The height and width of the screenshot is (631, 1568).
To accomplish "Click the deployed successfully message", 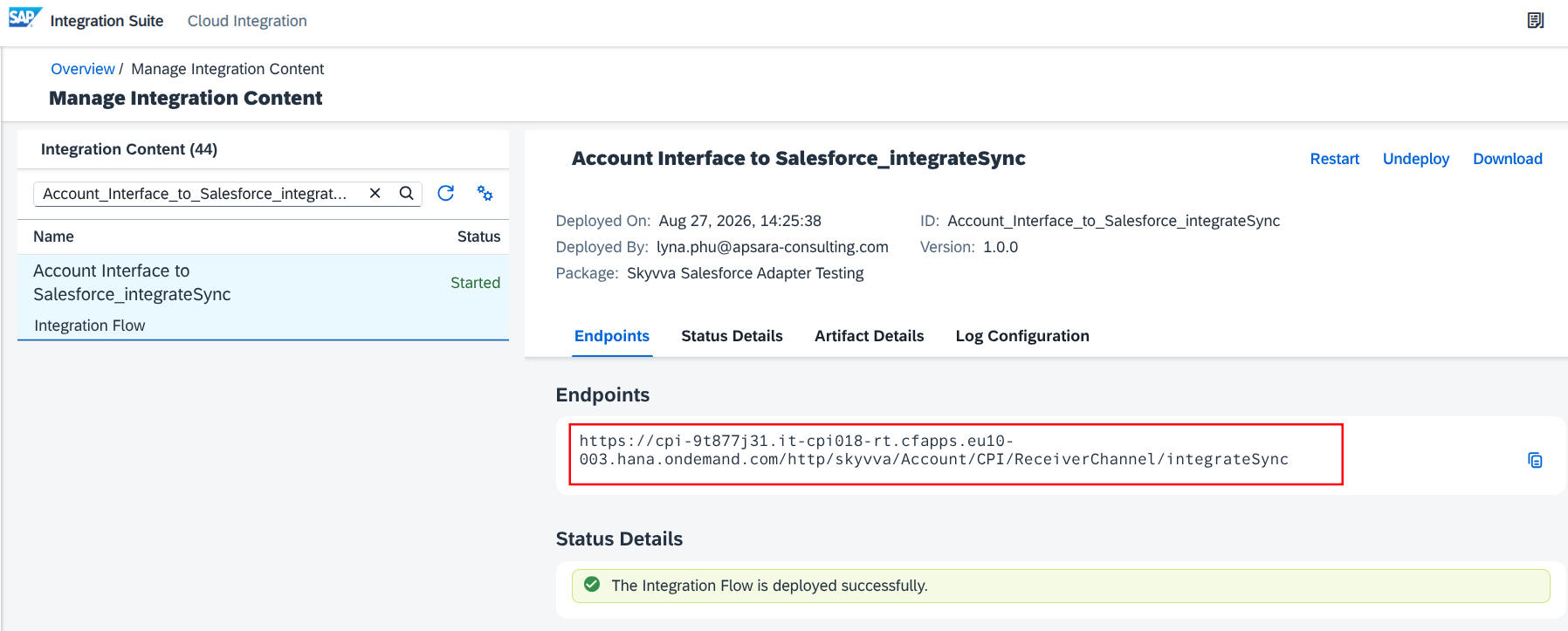I will tap(769, 586).
